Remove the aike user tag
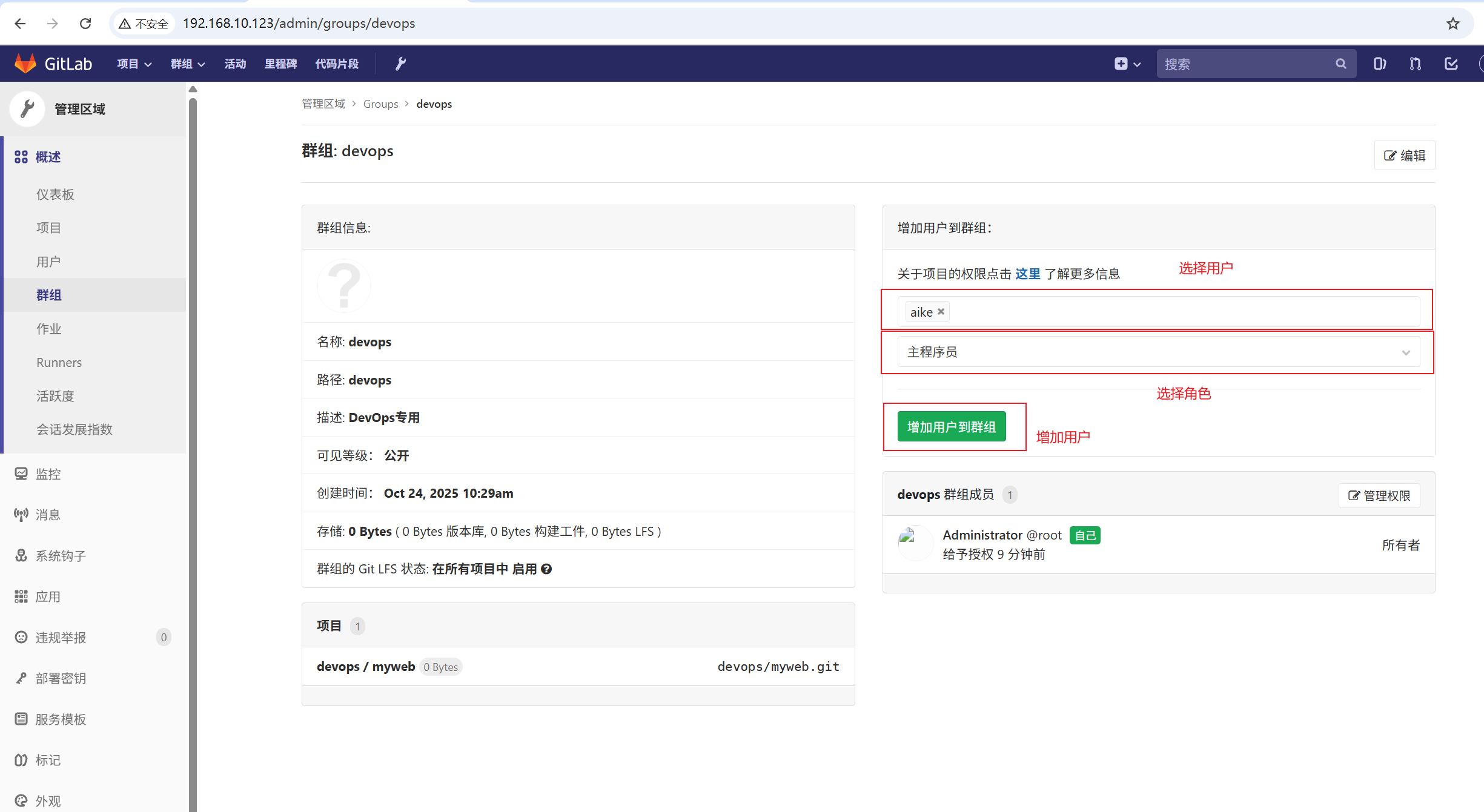The width and height of the screenshot is (1484, 812). coord(941,312)
